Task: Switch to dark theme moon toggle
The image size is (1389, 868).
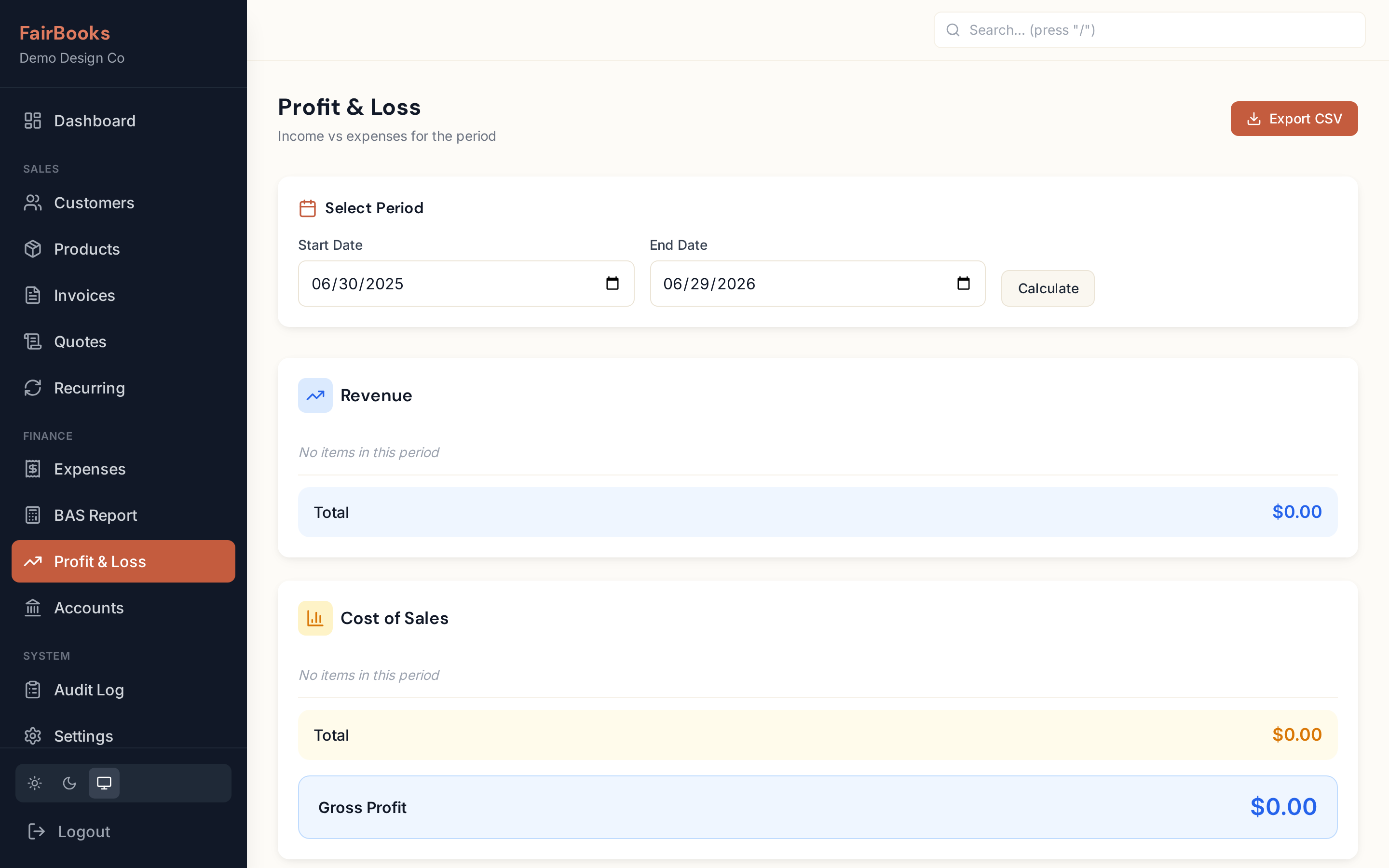Action: pos(69,783)
